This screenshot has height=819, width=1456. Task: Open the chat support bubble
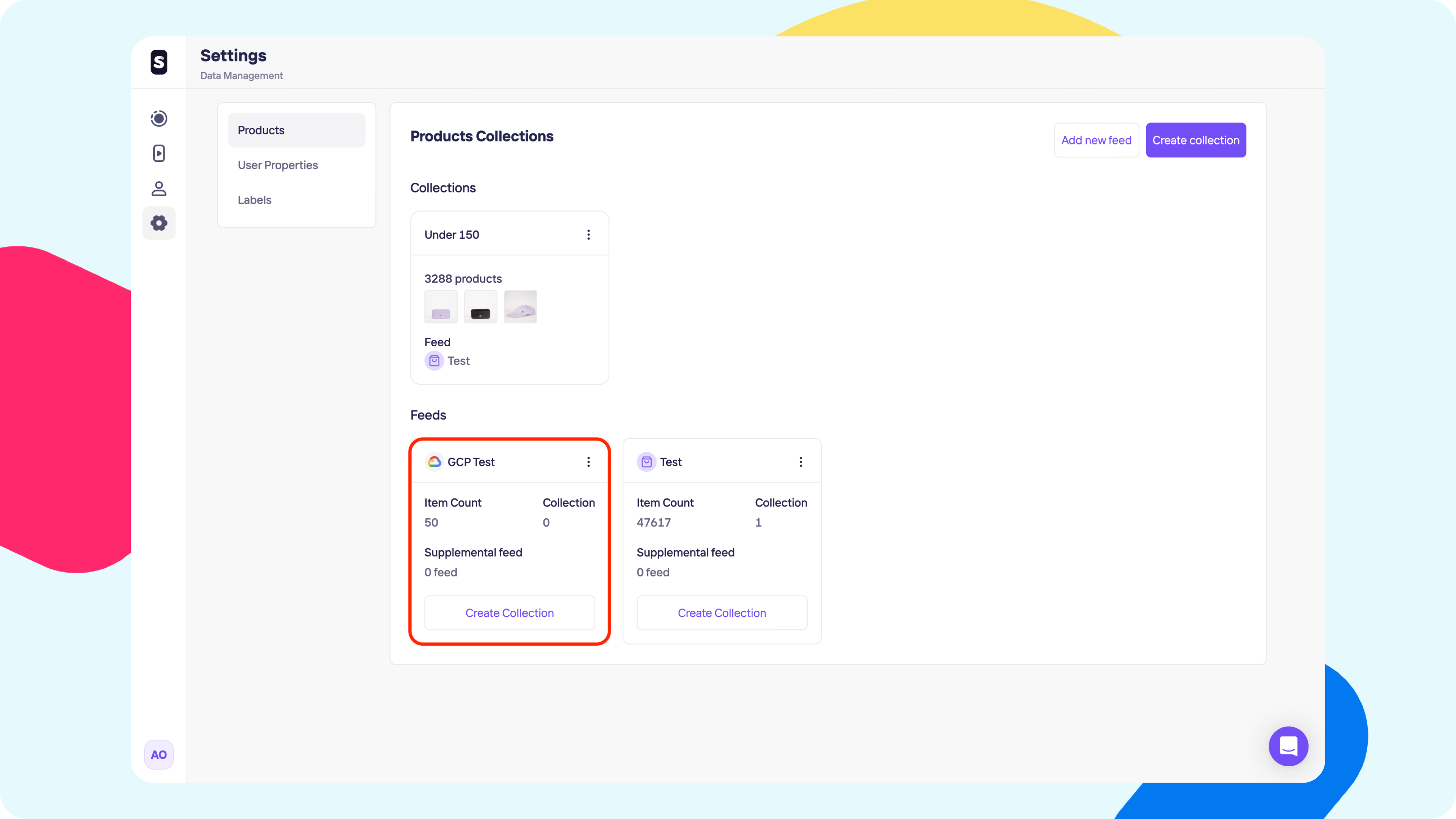[x=1288, y=746]
